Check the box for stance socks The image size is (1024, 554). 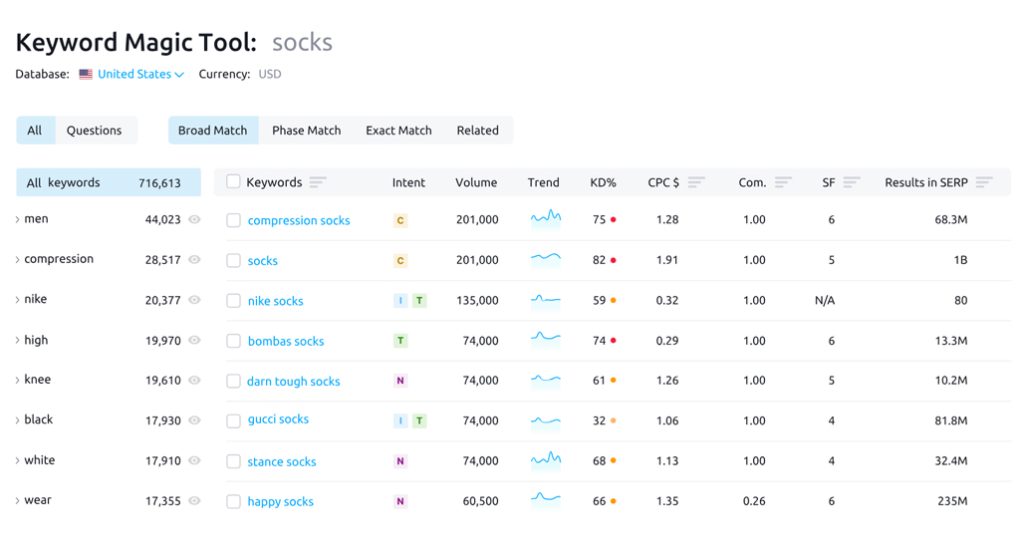point(233,461)
